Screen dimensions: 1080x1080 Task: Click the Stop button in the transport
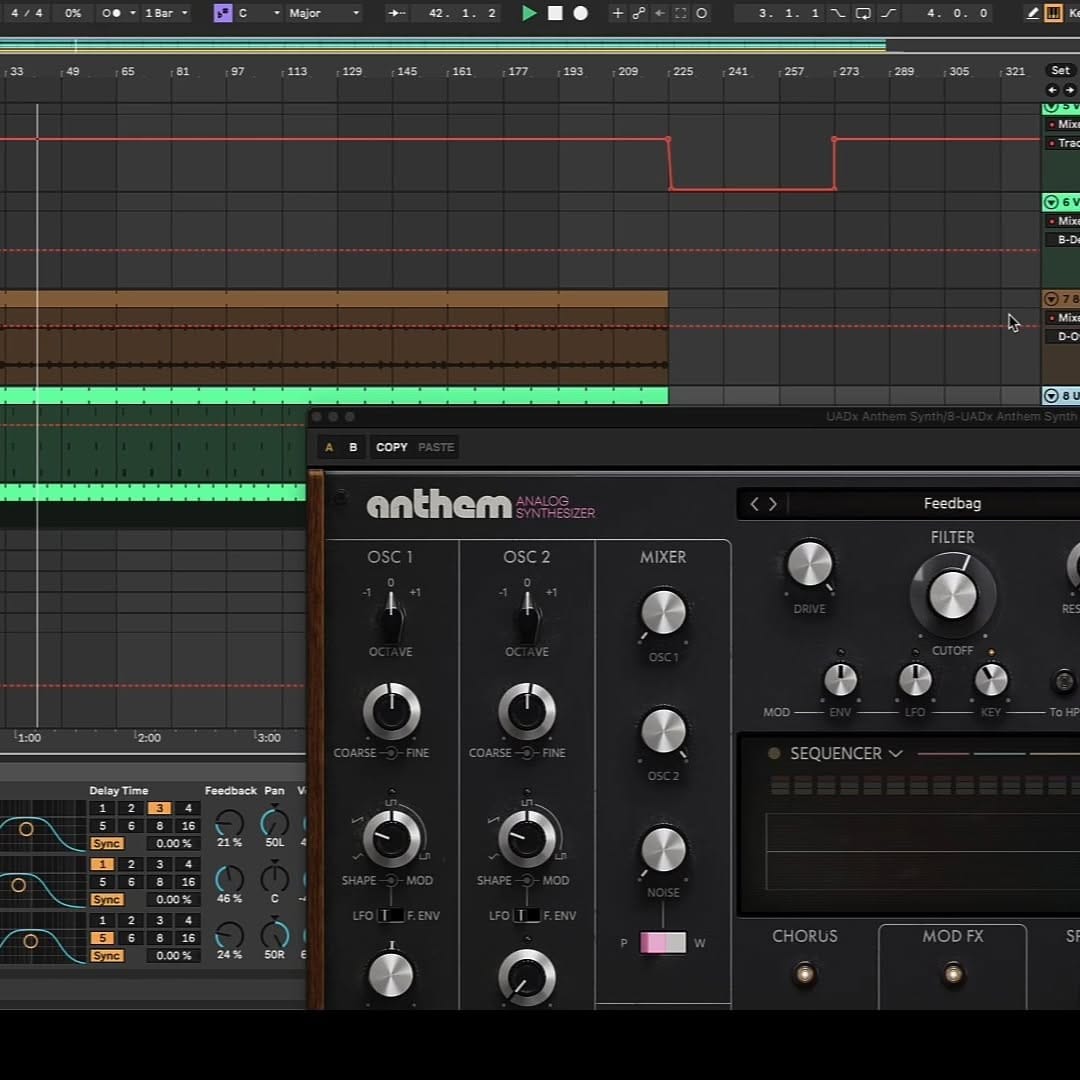click(555, 13)
